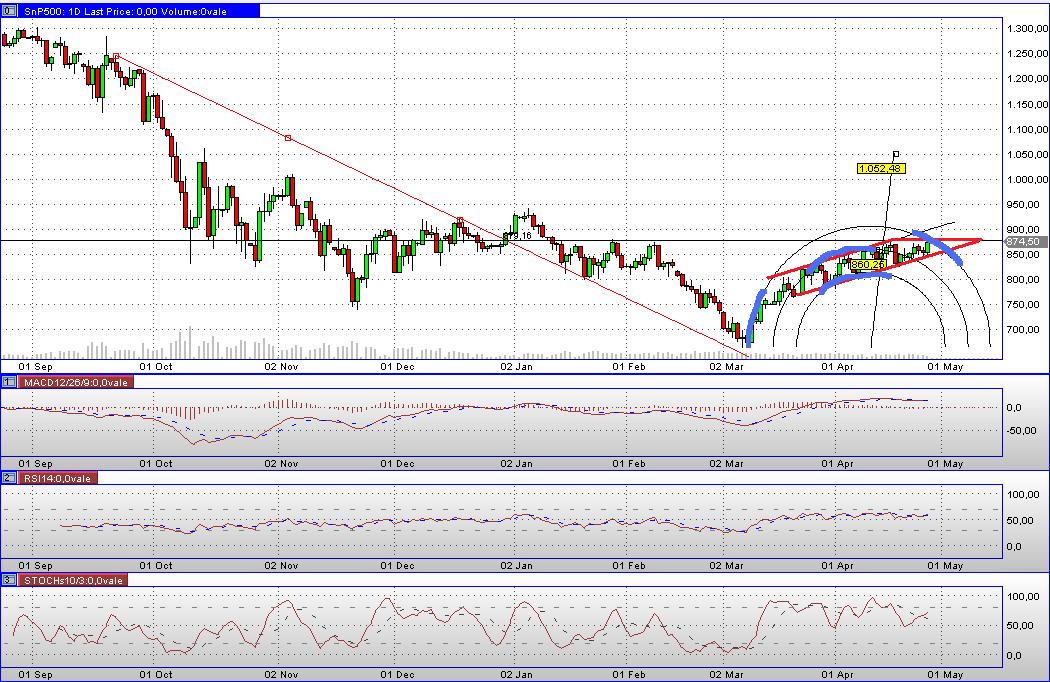Click 02 Mar date on STOCHs pane axis
Screen dimensions: 1050x682
(727, 675)
